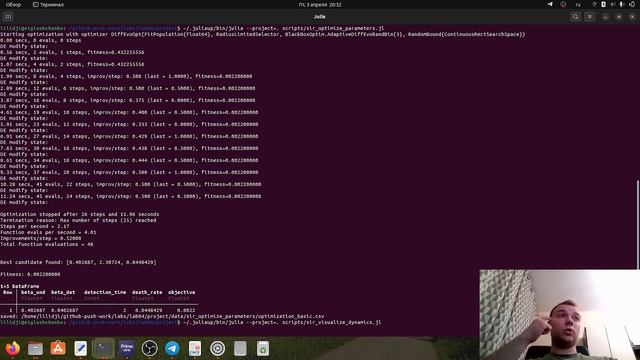Click the 'Fitness: 0.002200000' line

(x=30, y=274)
